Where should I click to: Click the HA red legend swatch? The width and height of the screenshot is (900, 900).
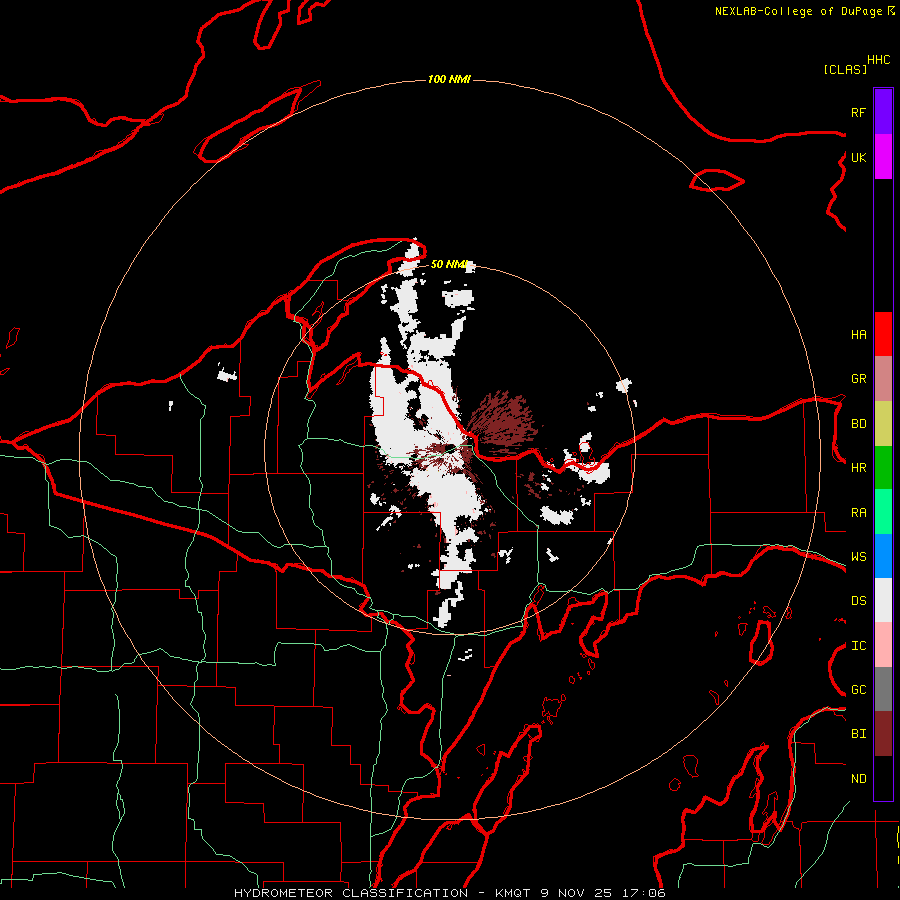tap(883, 334)
